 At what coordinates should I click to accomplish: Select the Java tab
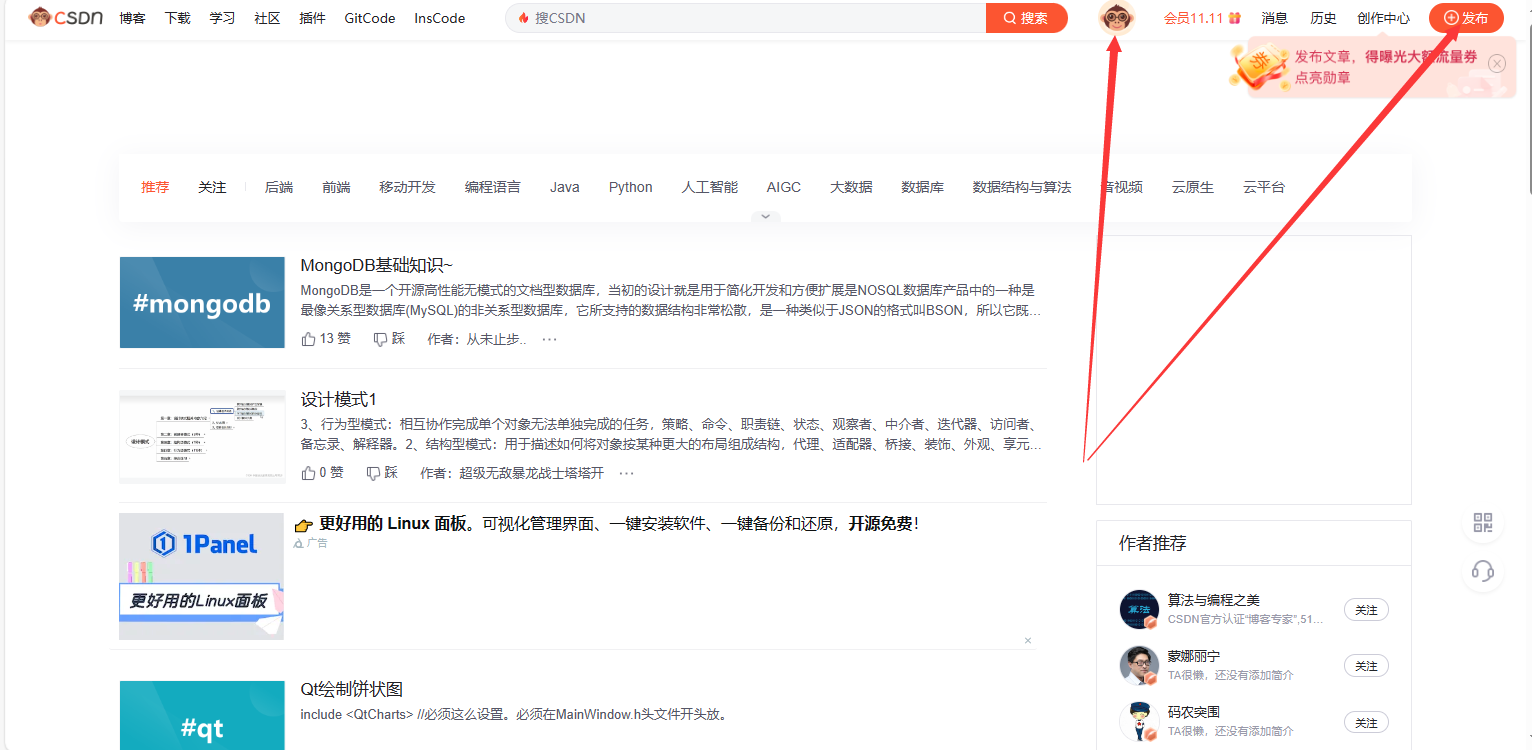coord(565,187)
